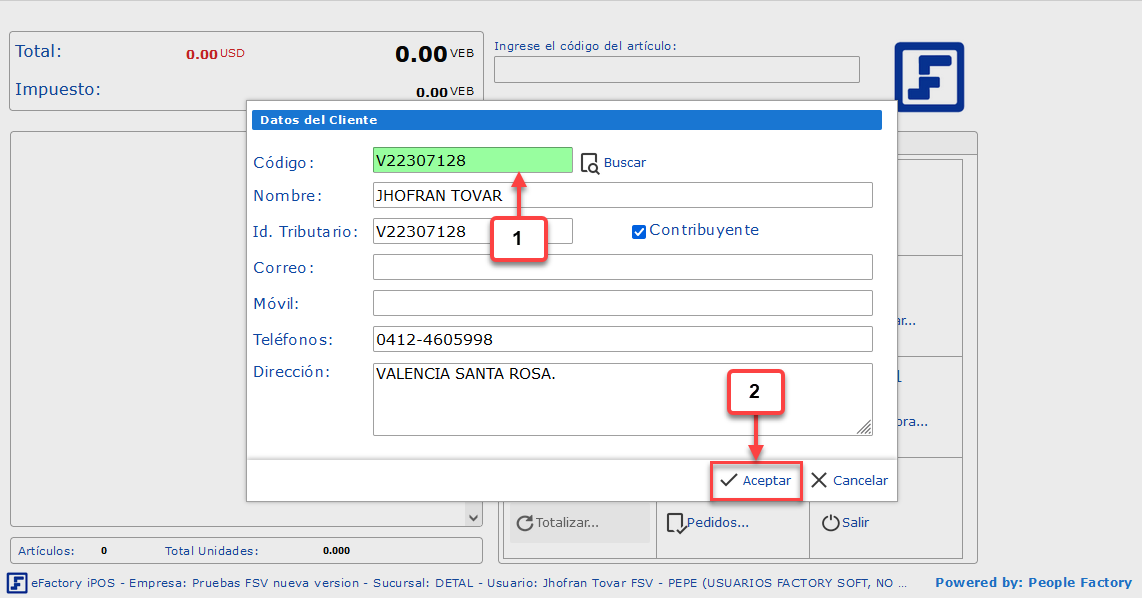
Task: Uncheck the Contribuyente checkbox
Action: point(639,232)
